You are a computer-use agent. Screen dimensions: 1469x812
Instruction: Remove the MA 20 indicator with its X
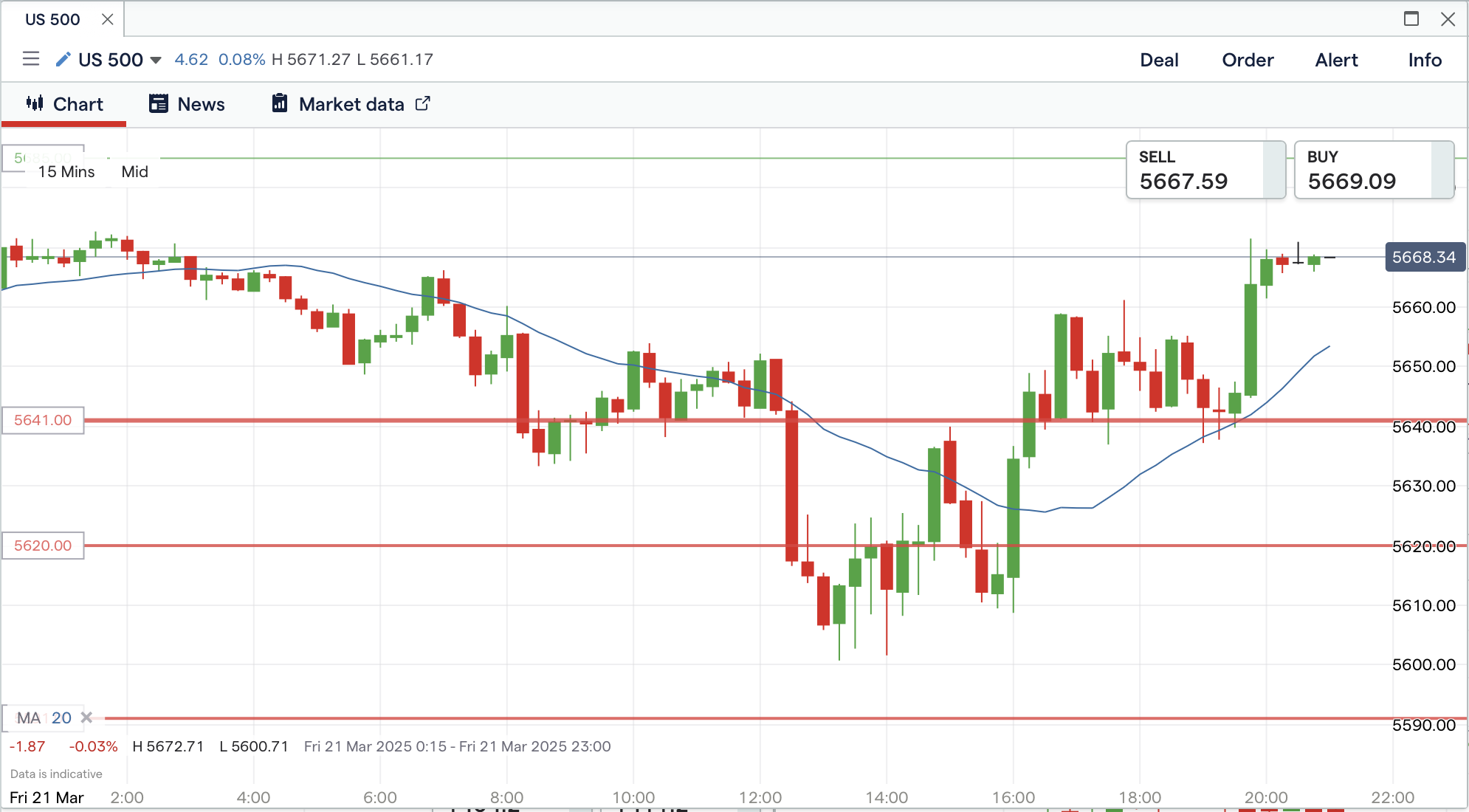(86, 718)
